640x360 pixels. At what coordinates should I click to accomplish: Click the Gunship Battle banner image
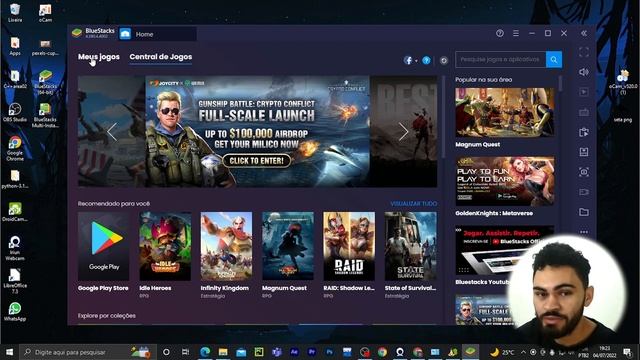pos(258,131)
